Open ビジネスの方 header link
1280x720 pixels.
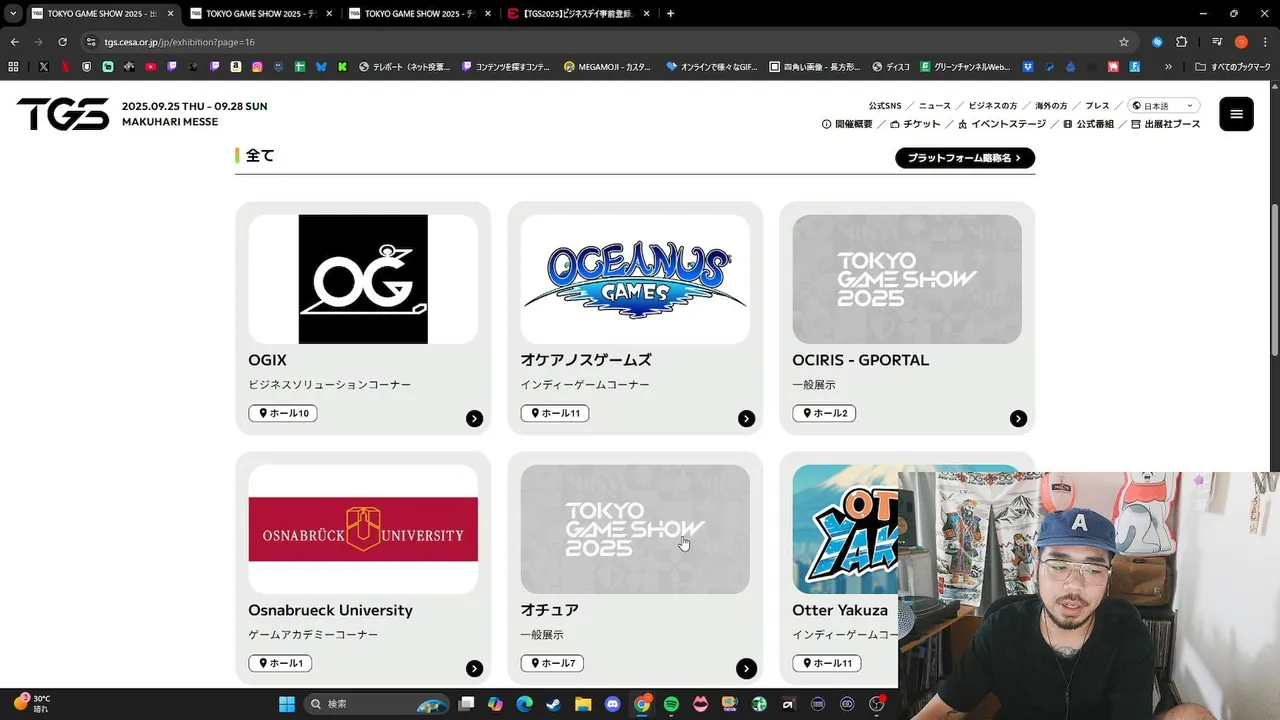(x=993, y=105)
